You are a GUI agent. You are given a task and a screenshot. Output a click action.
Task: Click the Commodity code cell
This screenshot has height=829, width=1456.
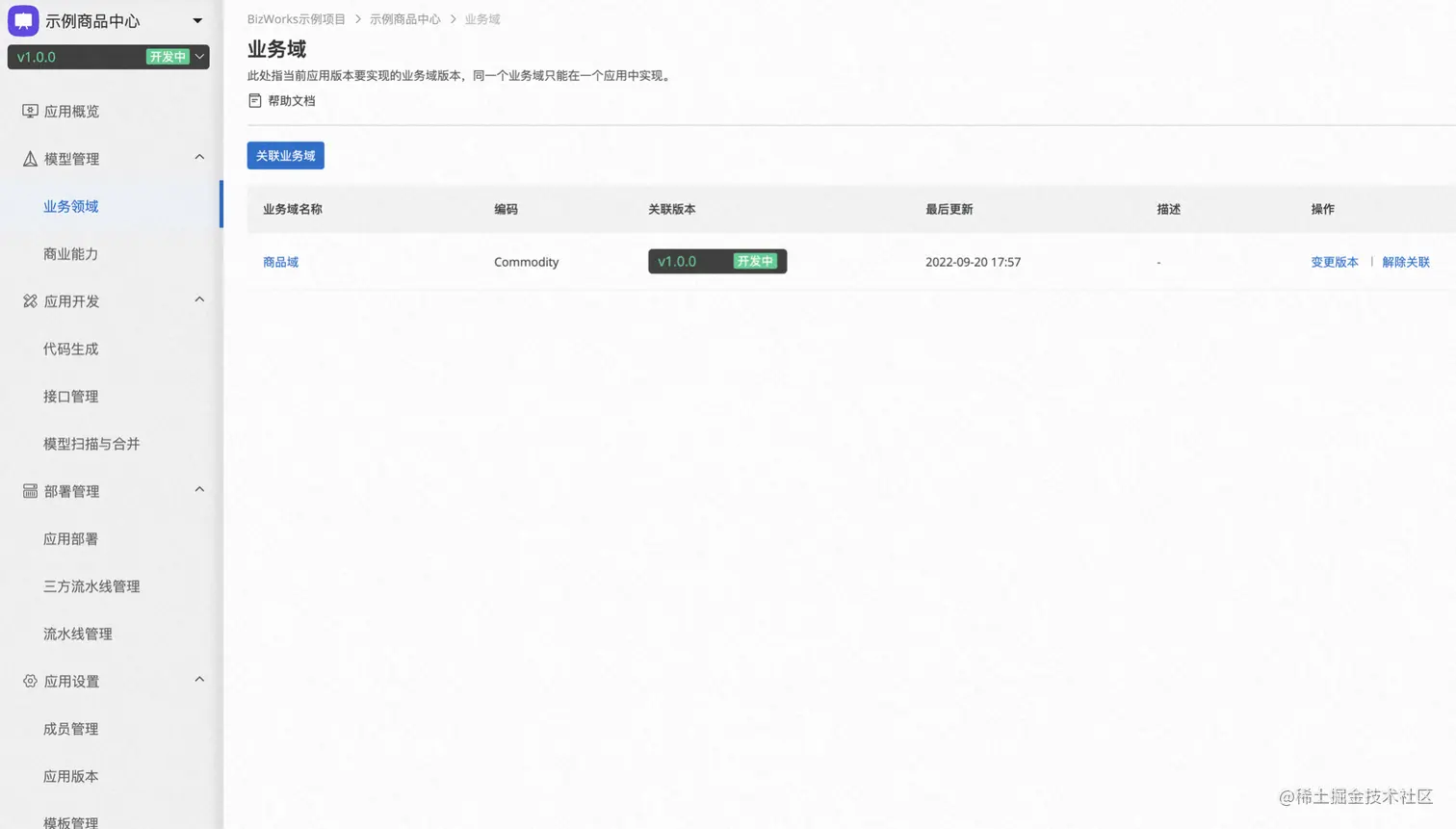526,262
